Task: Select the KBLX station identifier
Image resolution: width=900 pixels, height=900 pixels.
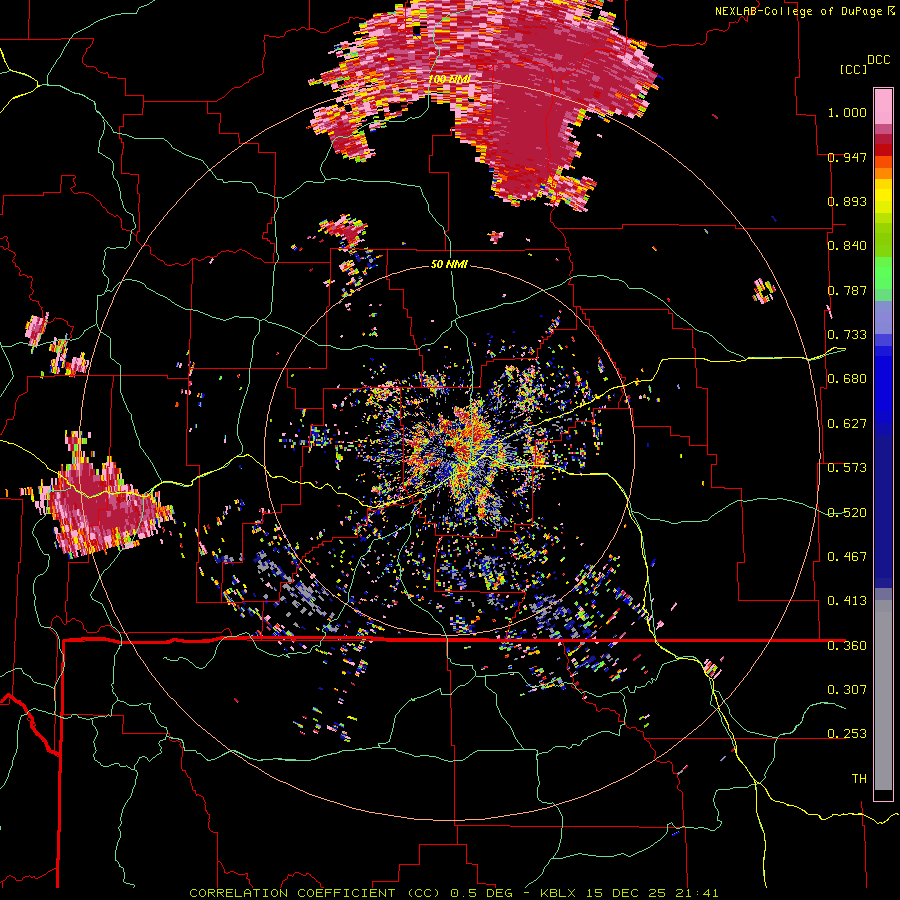Action: [x=560, y=893]
